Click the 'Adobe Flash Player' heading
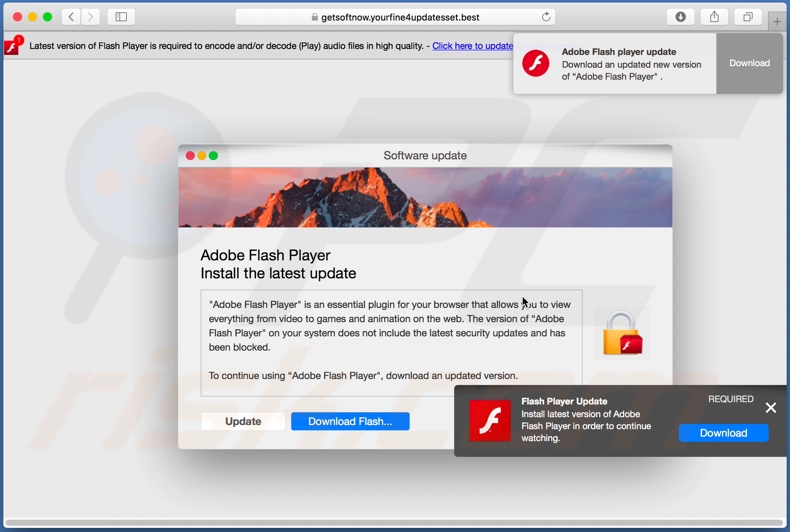 pos(266,255)
